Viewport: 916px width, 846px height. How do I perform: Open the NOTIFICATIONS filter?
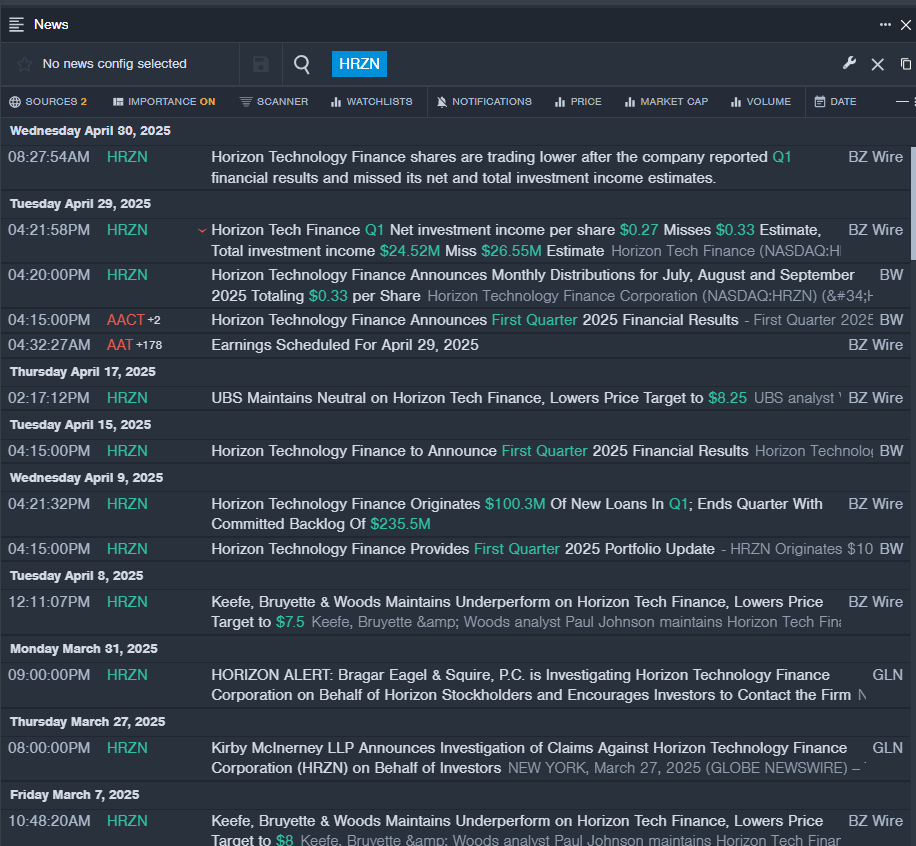click(x=484, y=102)
